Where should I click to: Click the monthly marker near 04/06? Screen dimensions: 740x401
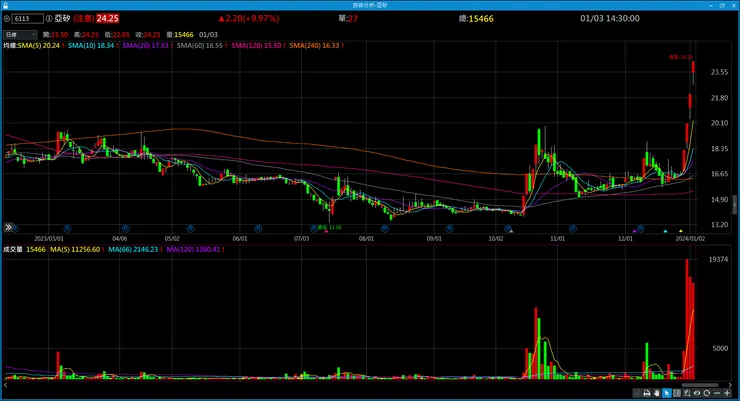pos(125,228)
